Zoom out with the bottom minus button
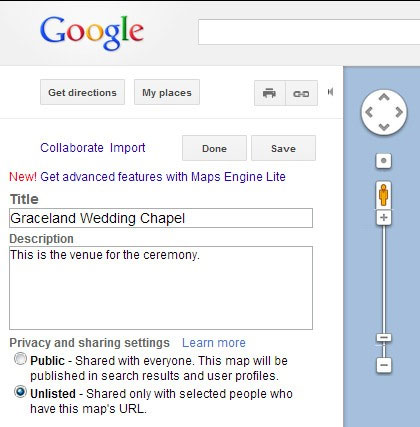This screenshot has height=427, width=420. coord(384,365)
